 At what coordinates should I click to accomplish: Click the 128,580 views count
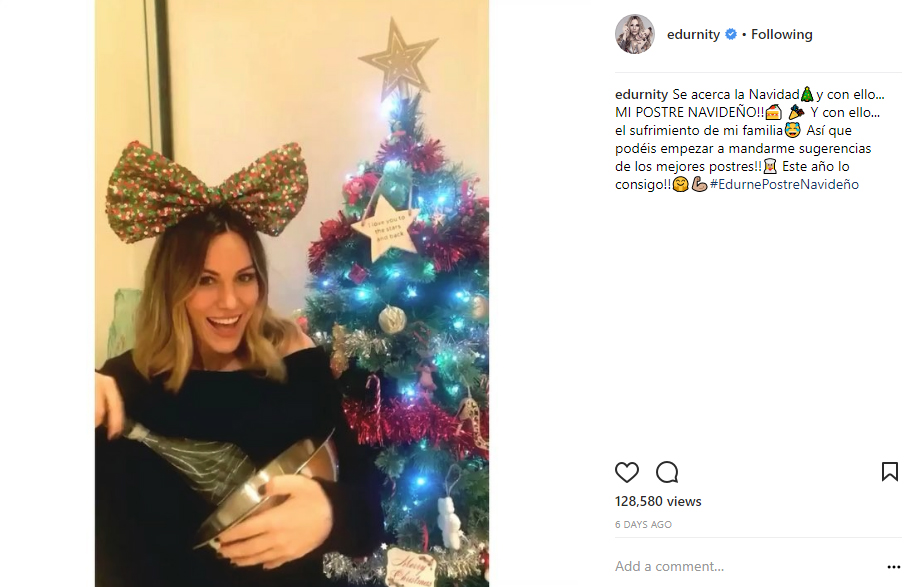pos(658,501)
